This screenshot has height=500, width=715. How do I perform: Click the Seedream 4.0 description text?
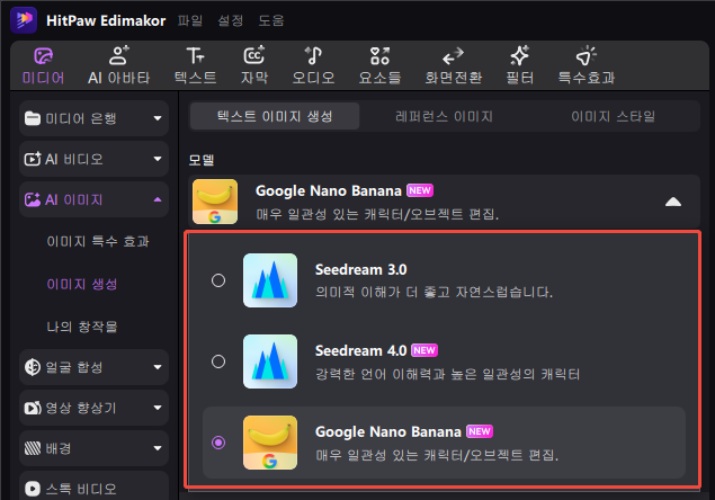[447, 374]
